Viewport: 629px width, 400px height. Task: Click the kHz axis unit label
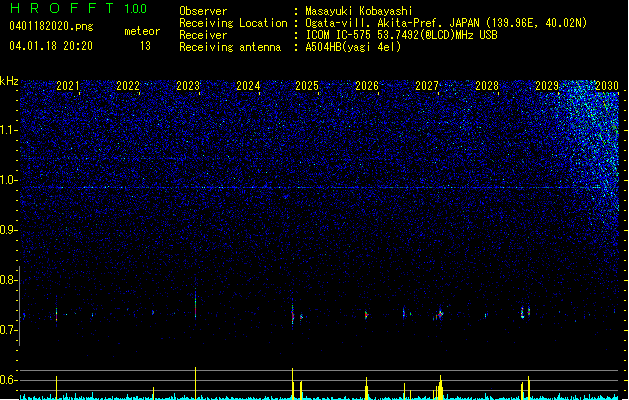[x=9, y=81]
